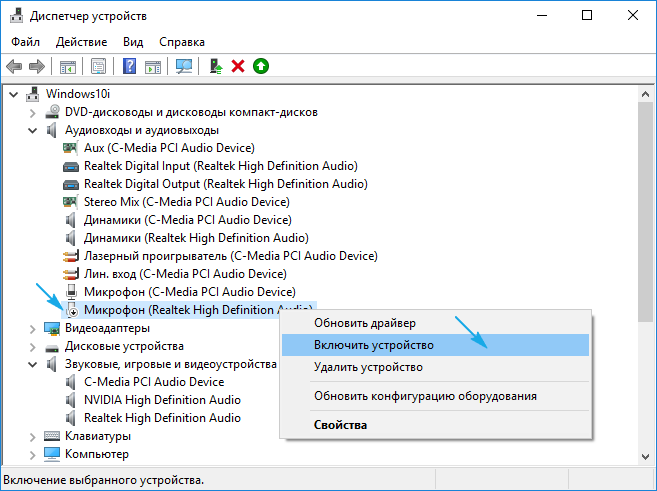Choose Включить устройство in context menu
Screen dimensions: 657x491
click(374, 345)
